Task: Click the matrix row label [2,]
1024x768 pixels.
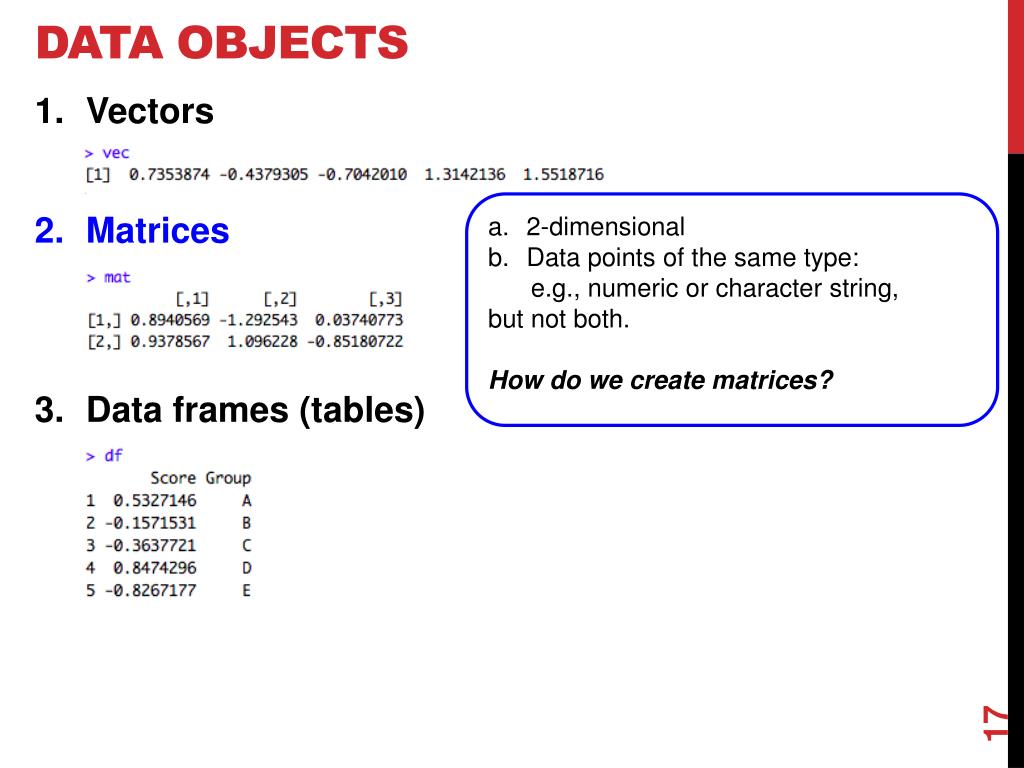Action: click(104, 342)
